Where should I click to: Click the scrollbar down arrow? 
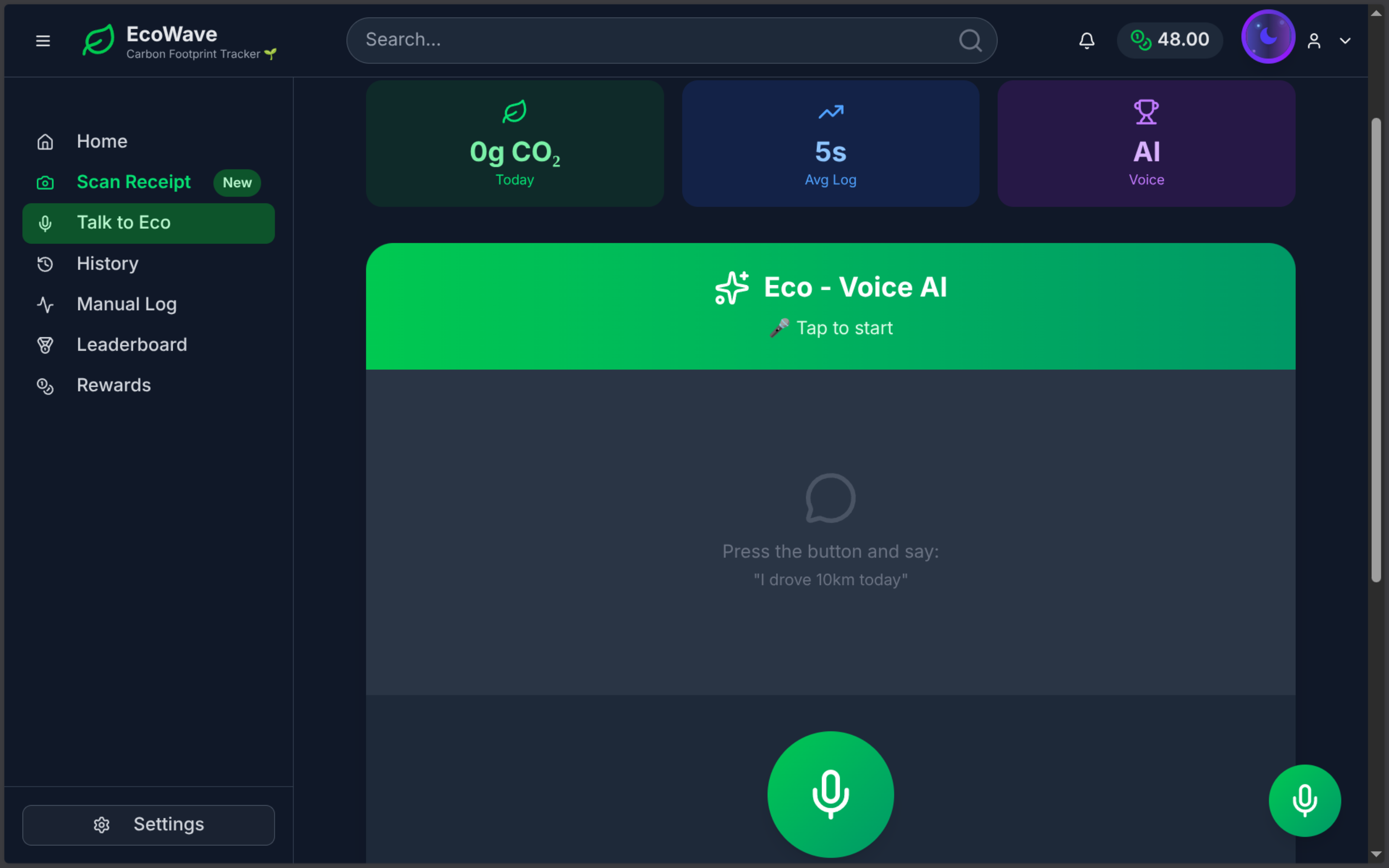(x=1376, y=854)
